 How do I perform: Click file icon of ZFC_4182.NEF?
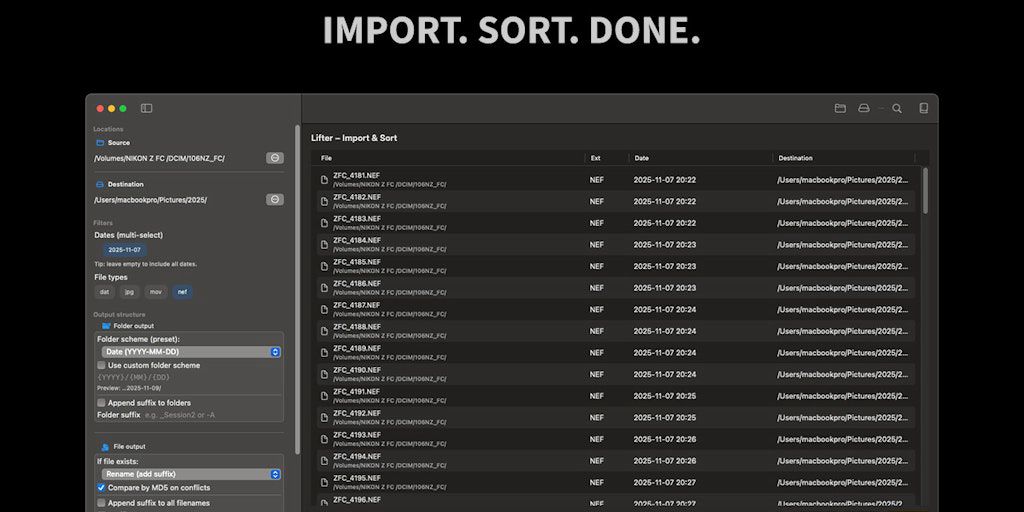coord(325,202)
